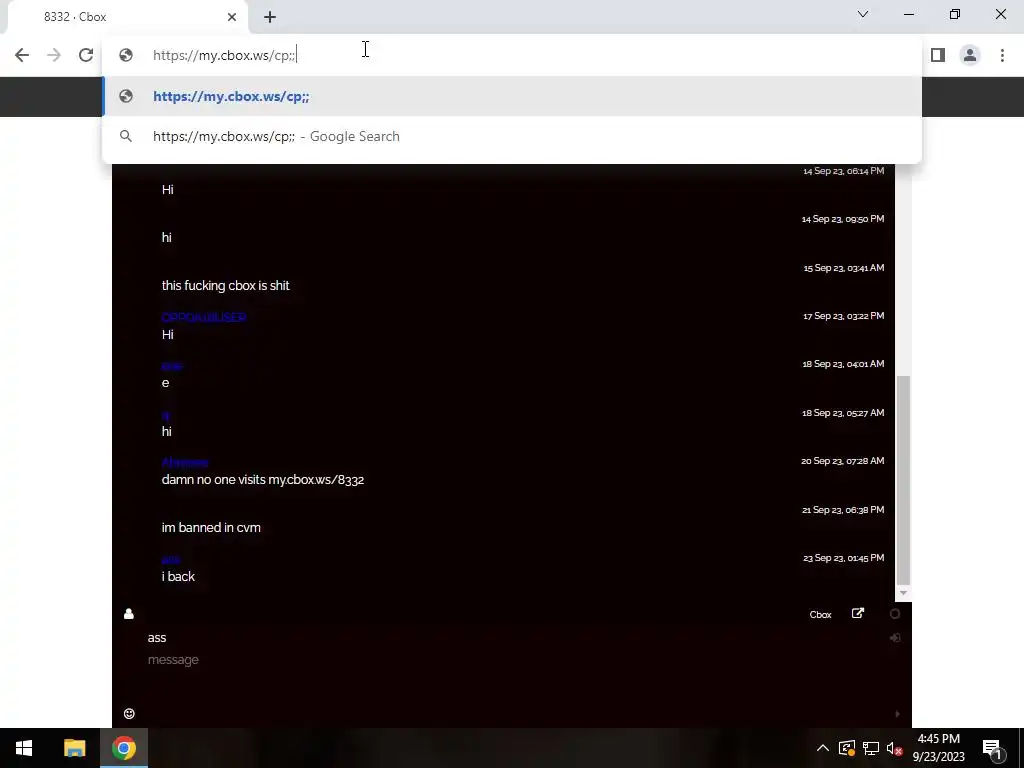This screenshot has width=1024, height=768.
Task: Toggle the browser side panel icon
Action: tap(938, 55)
